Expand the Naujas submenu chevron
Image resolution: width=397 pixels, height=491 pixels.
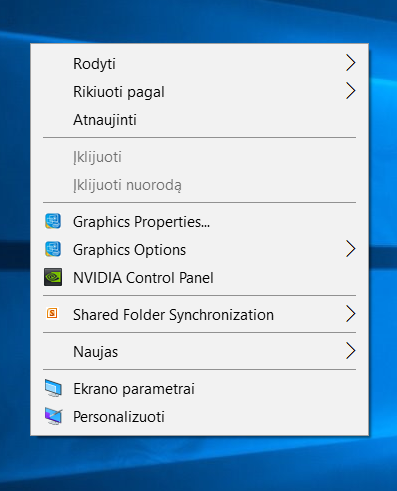pyautogui.click(x=351, y=351)
